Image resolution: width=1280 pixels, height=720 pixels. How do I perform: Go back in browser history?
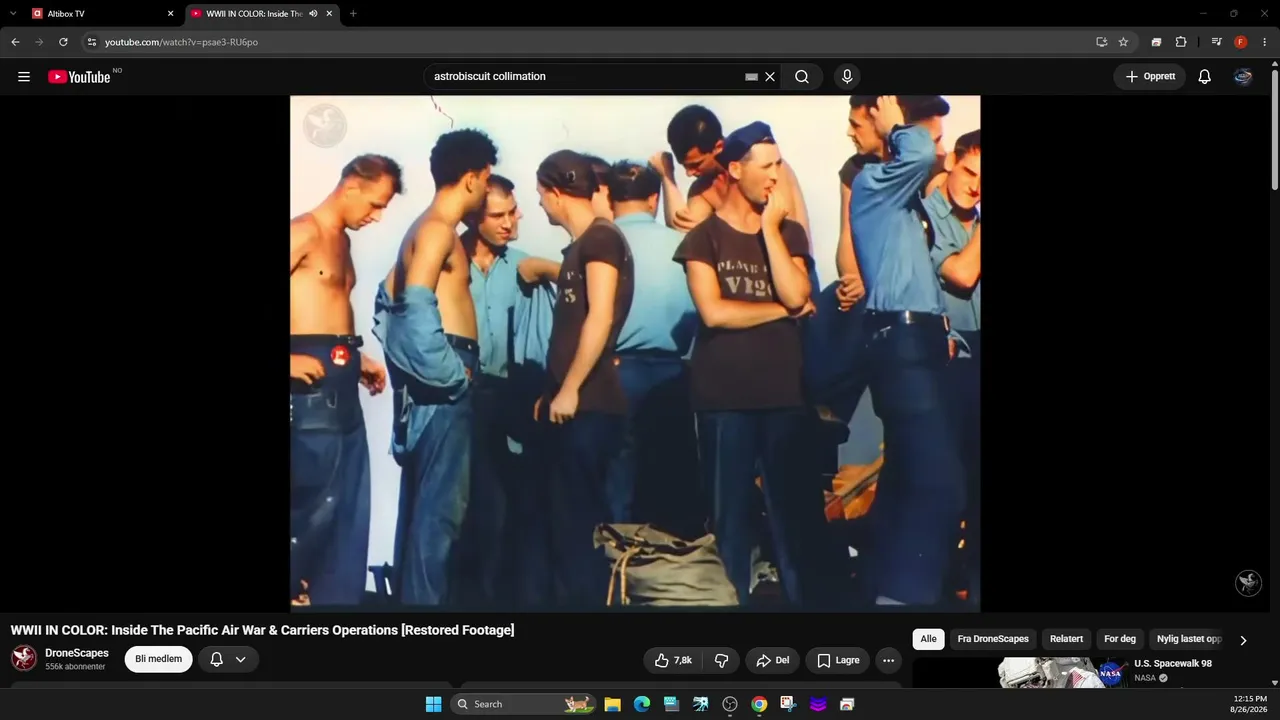tap(15, 42)
